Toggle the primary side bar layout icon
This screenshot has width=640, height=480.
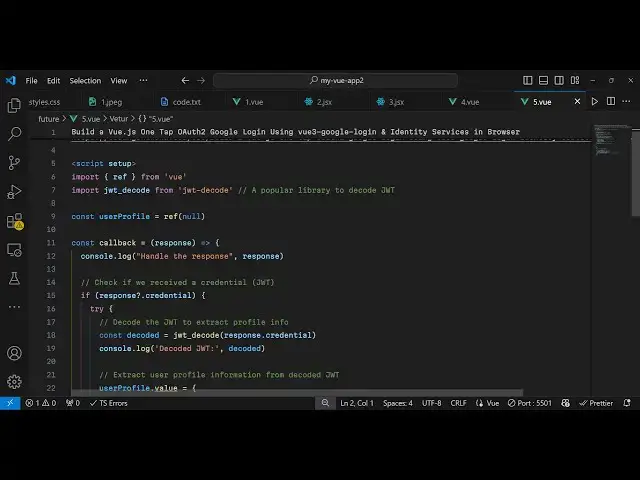tap(527, 80)
